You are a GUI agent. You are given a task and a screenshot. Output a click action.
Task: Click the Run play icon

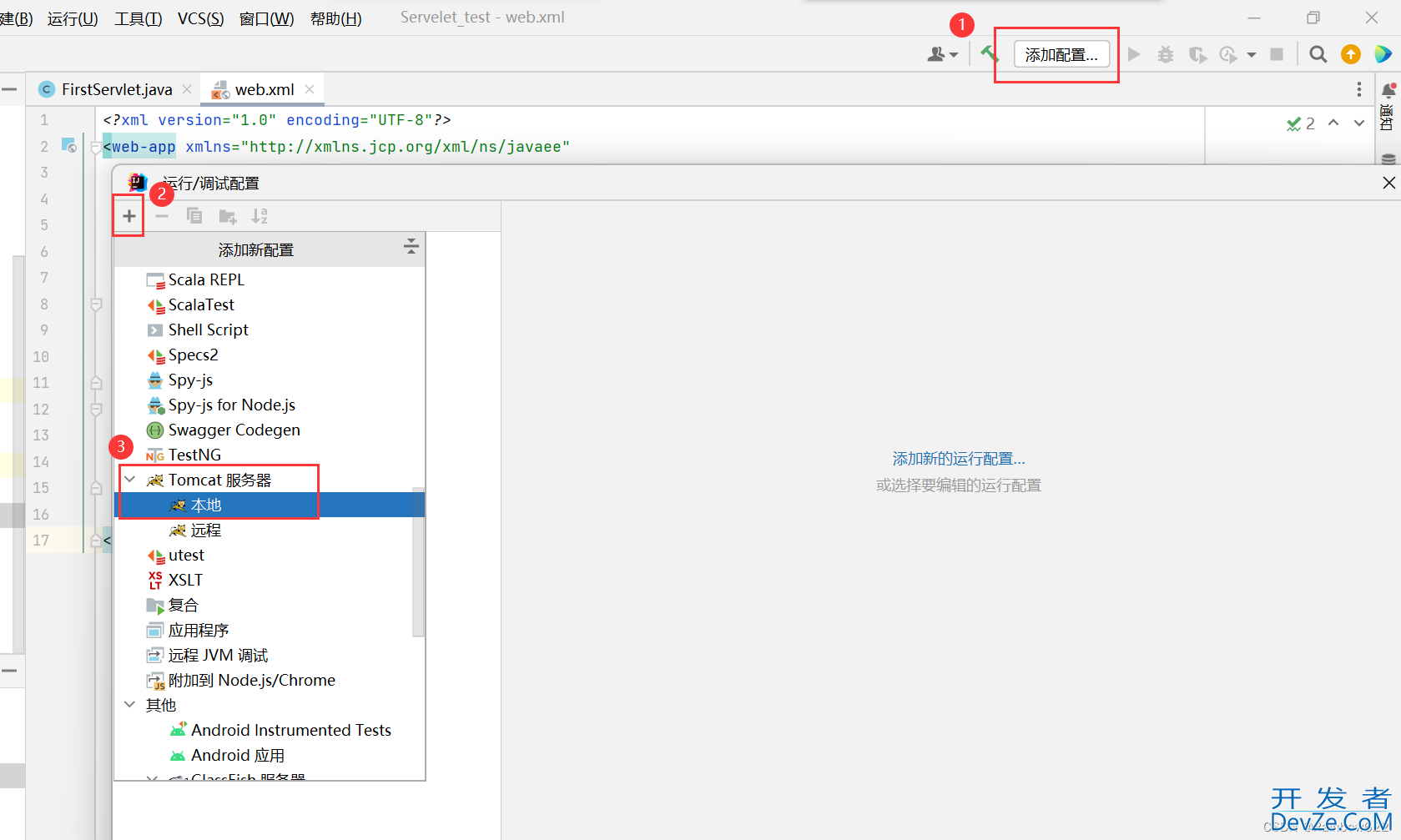coord(1133,54)
